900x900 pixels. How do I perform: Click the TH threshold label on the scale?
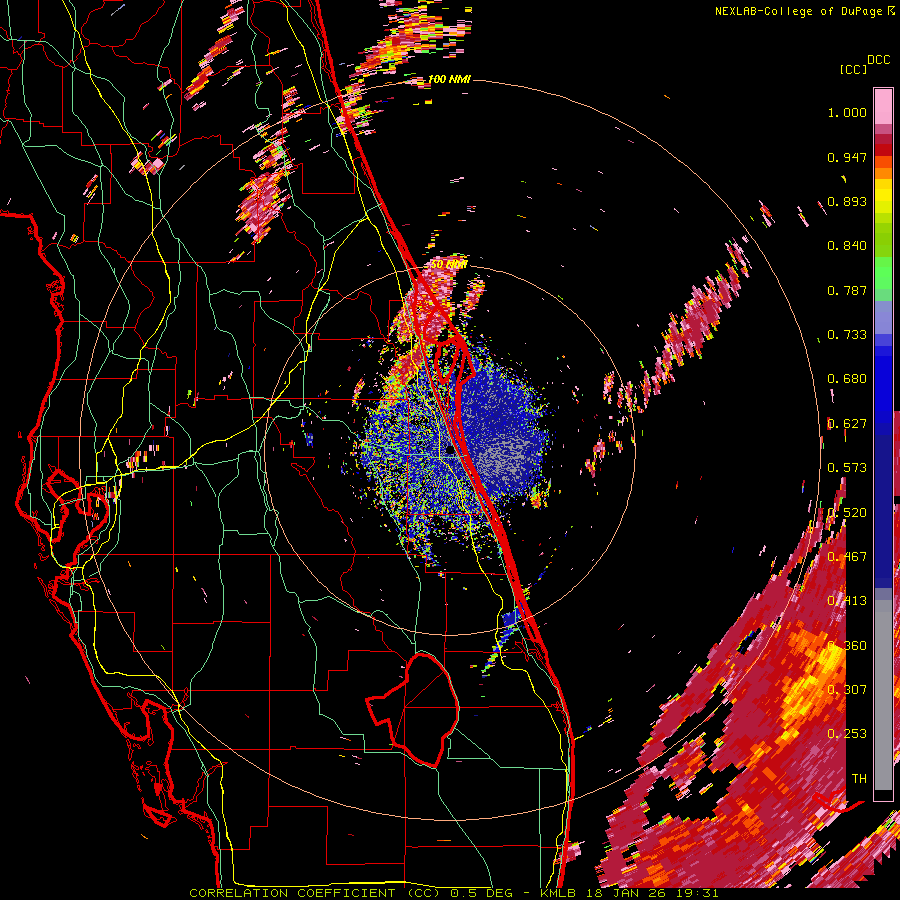pyautogui.click(x=859, y=779)
